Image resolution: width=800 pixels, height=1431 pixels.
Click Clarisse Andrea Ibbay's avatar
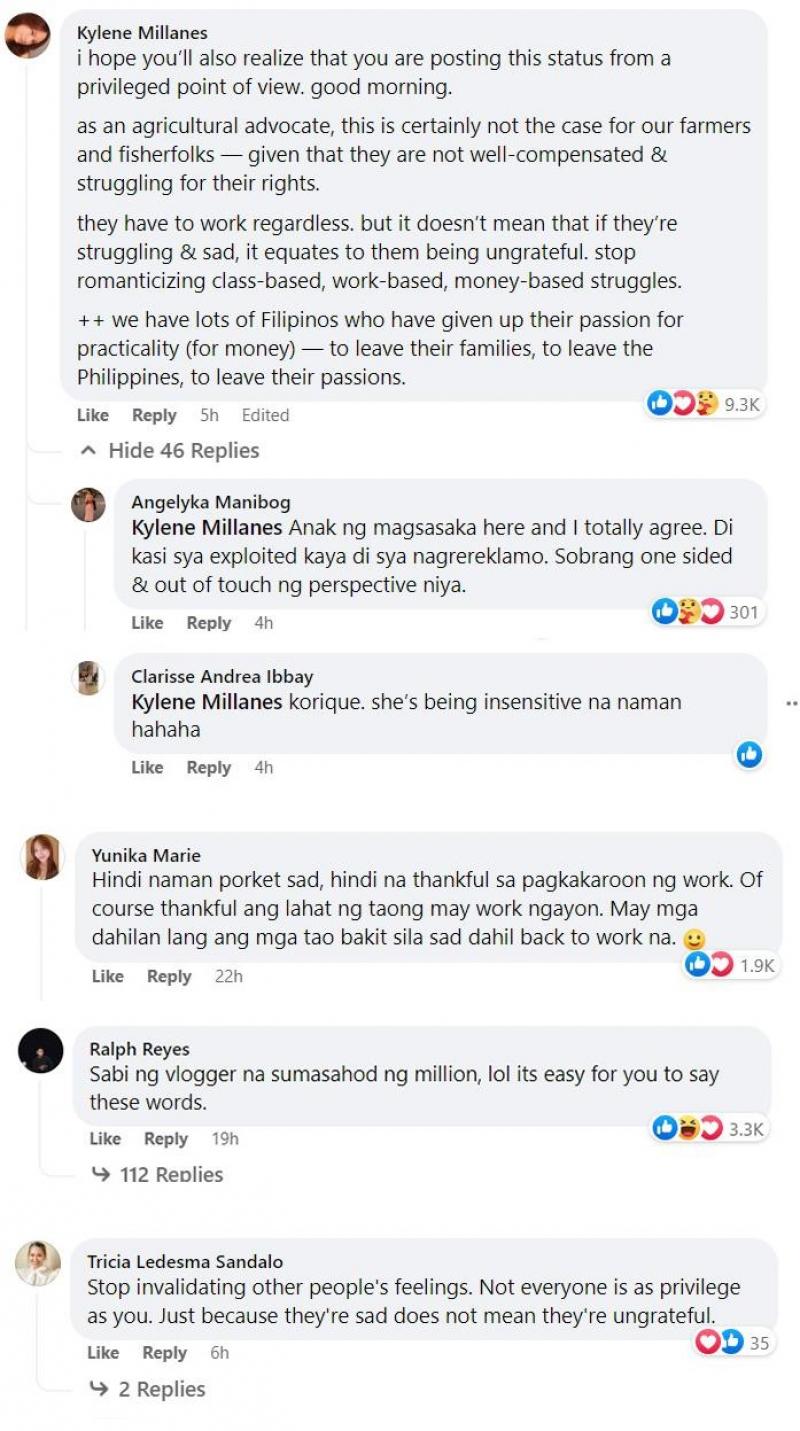coord(88,678)
